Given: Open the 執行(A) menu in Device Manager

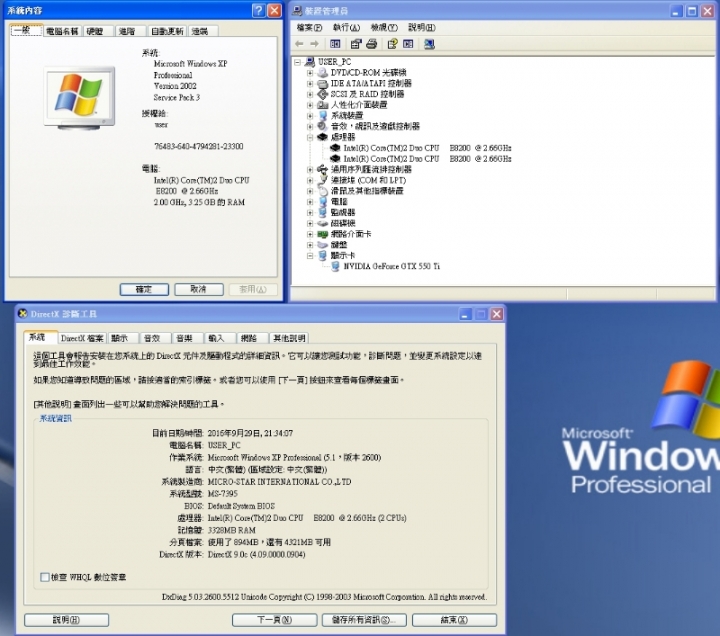Looking at the screenshot, I should [346, 28].
